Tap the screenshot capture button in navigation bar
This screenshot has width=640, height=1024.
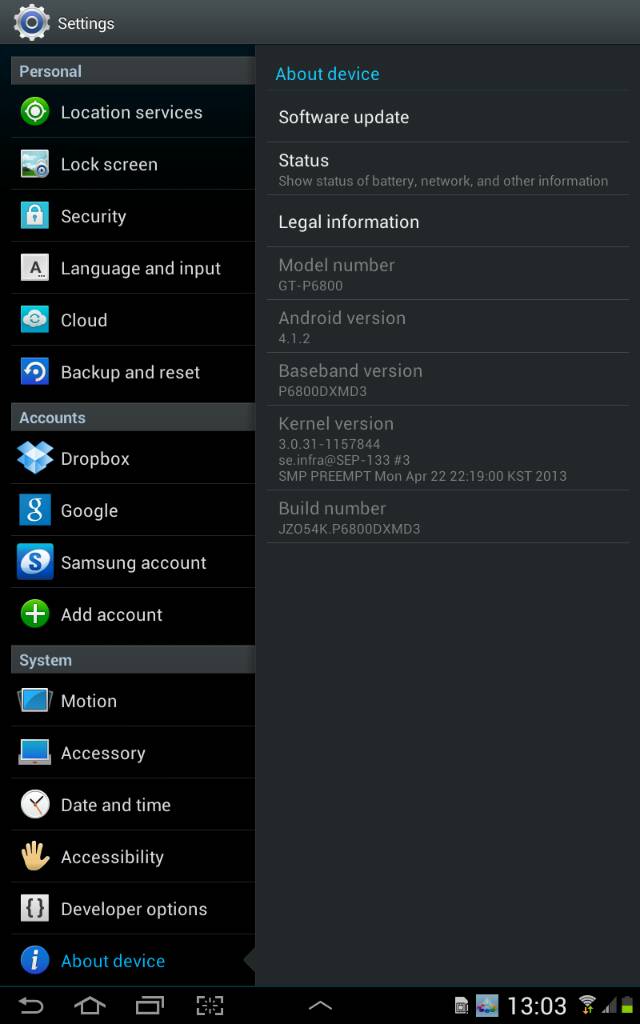pos(210,1005)
